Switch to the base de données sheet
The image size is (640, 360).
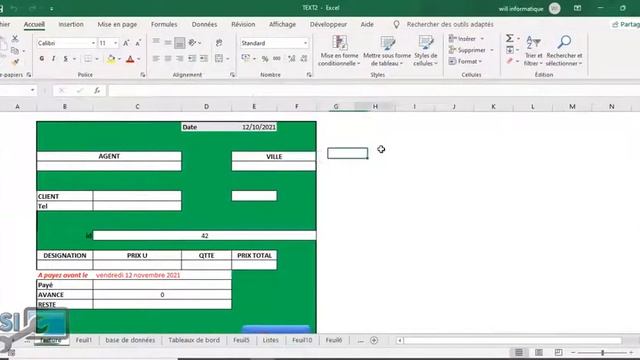tap(130, 340)
